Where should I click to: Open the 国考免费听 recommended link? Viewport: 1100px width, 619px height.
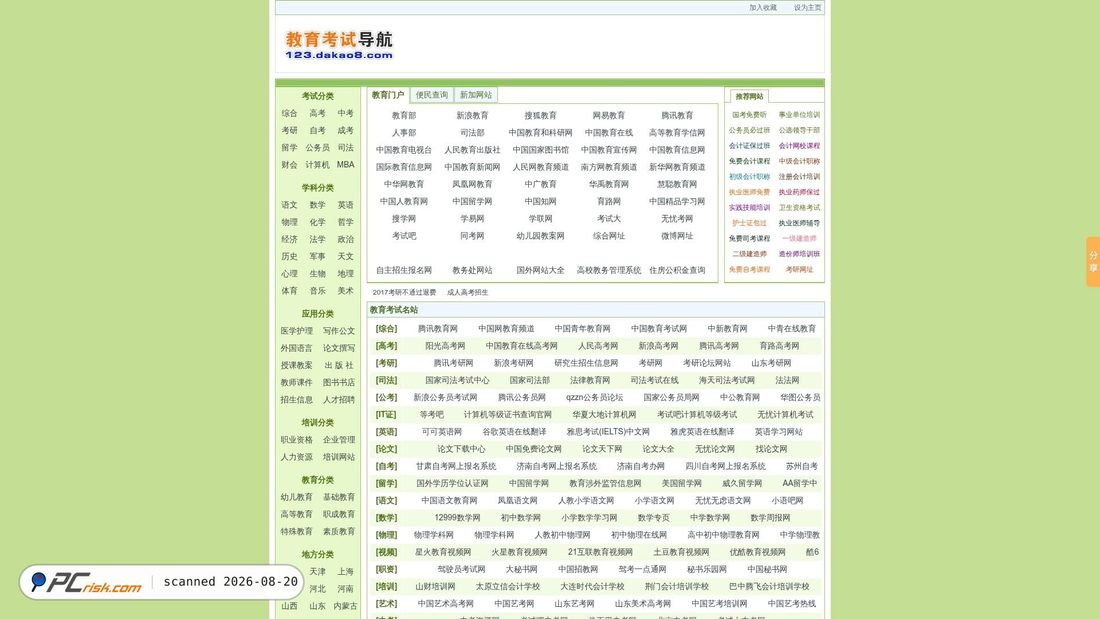pyautogui.click(x=749, y=115)
